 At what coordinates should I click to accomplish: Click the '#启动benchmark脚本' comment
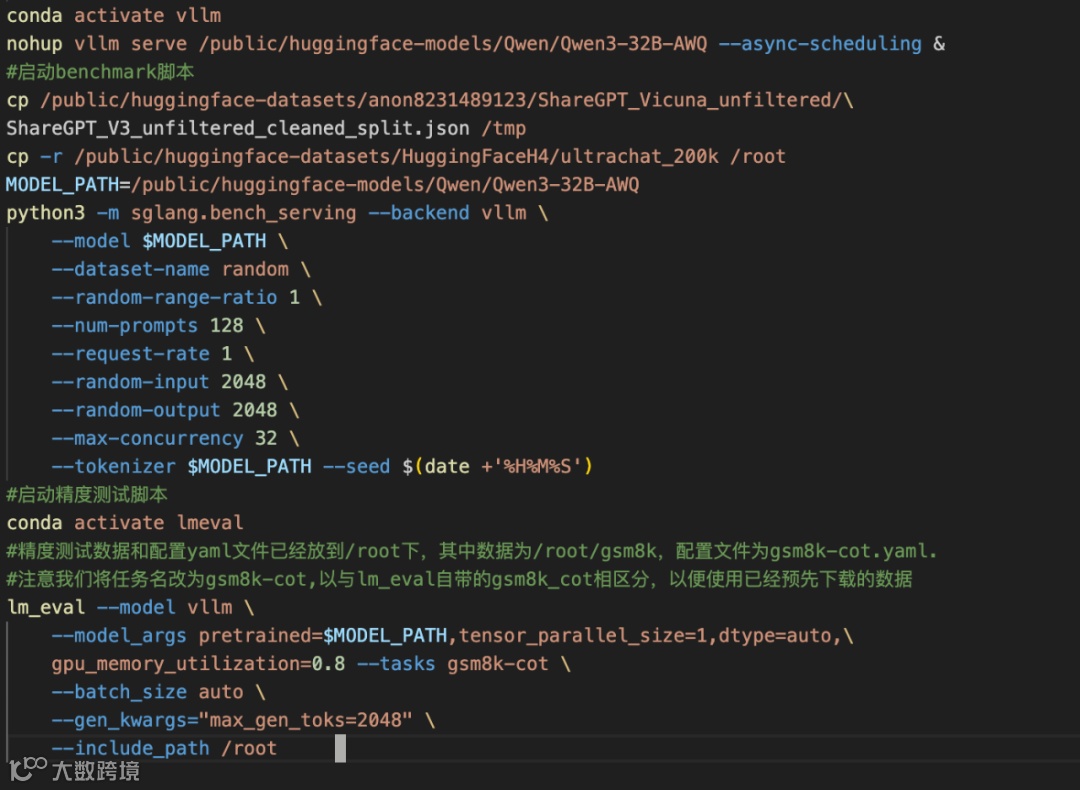[100, 72]
